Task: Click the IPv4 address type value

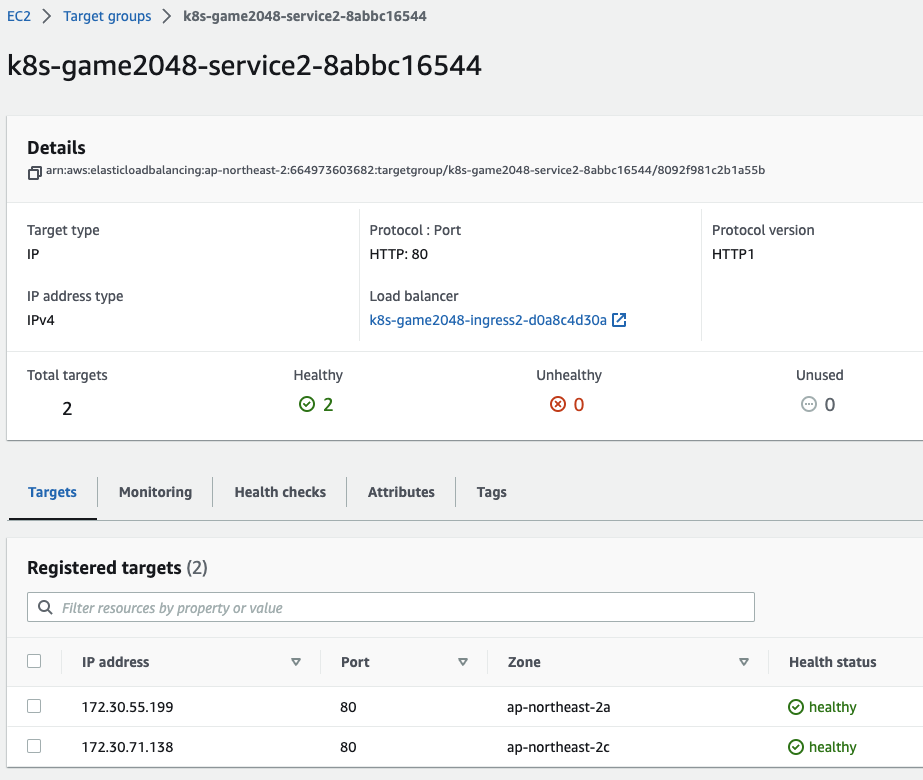Action: coord(41,320)
